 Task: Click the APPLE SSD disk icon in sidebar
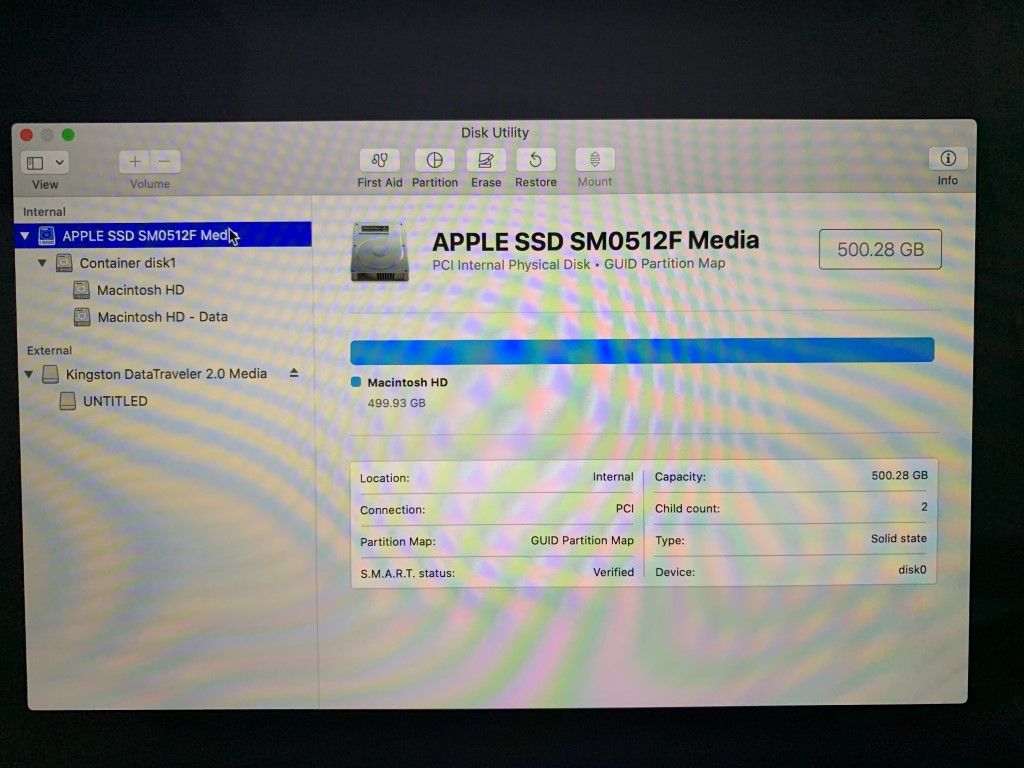[x=46, y=235]
